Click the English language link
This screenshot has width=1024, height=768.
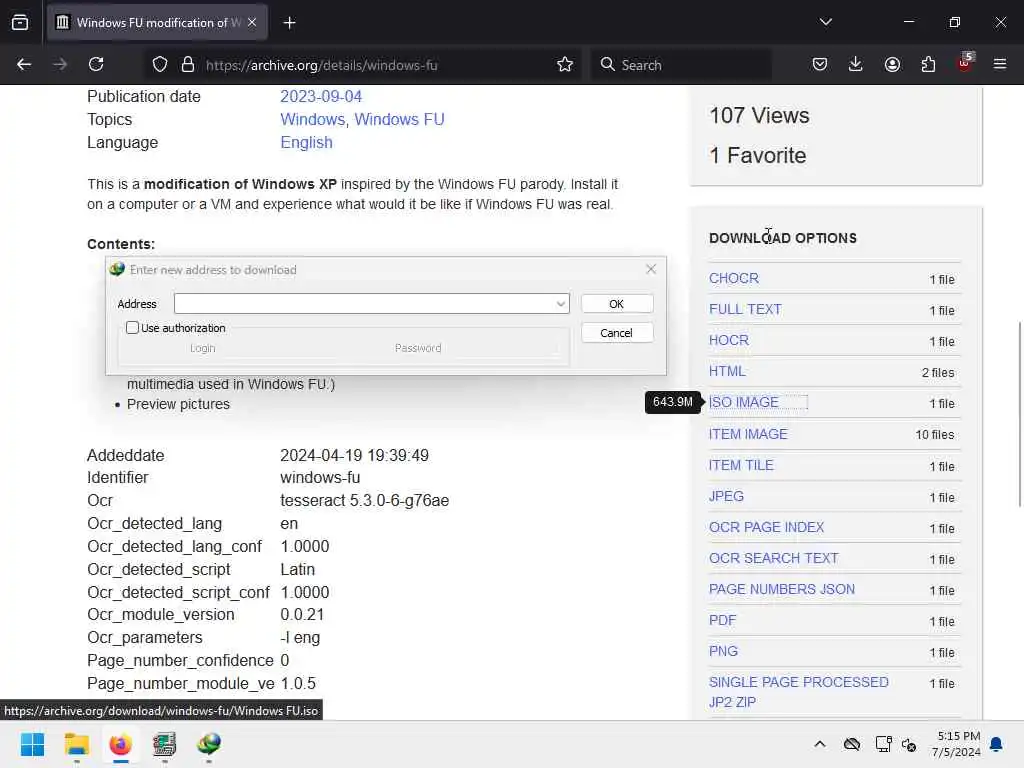pyautogui.click(x=306, y=142)
